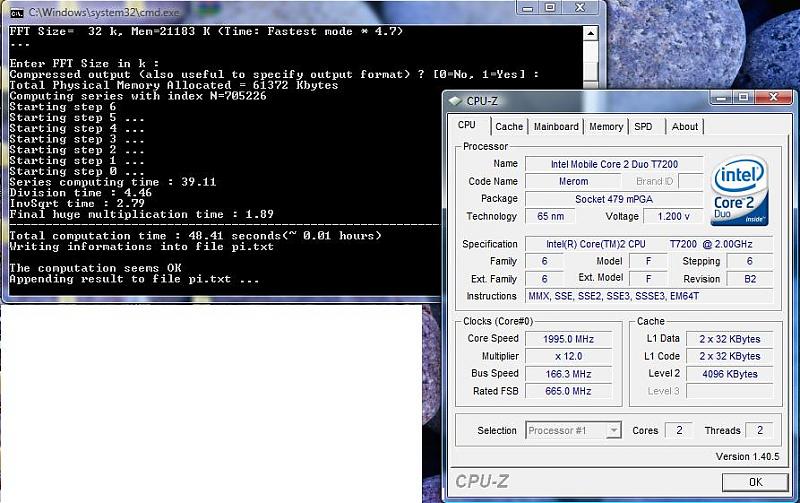Screen dimensions: 800x503
Task: Click the Total Physical Memory Allocated line
Action: tap(173, 85)
